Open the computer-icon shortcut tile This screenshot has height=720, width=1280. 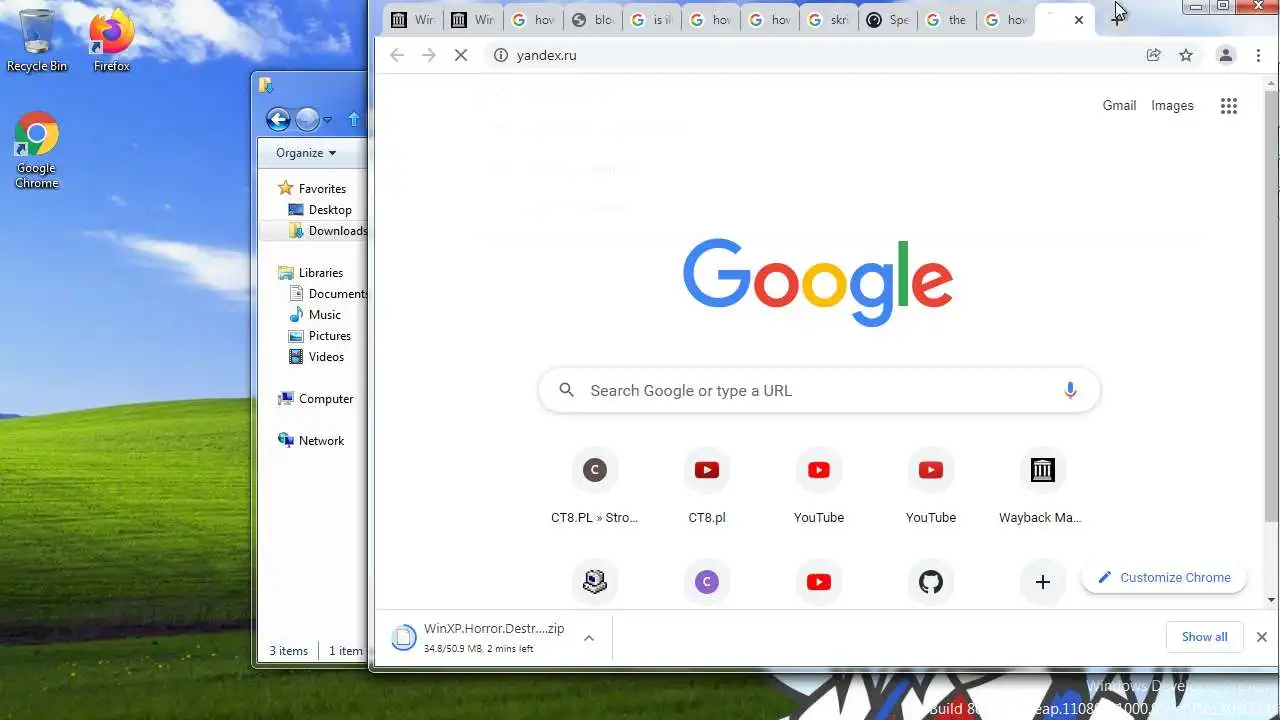click(x=595, y=582)
